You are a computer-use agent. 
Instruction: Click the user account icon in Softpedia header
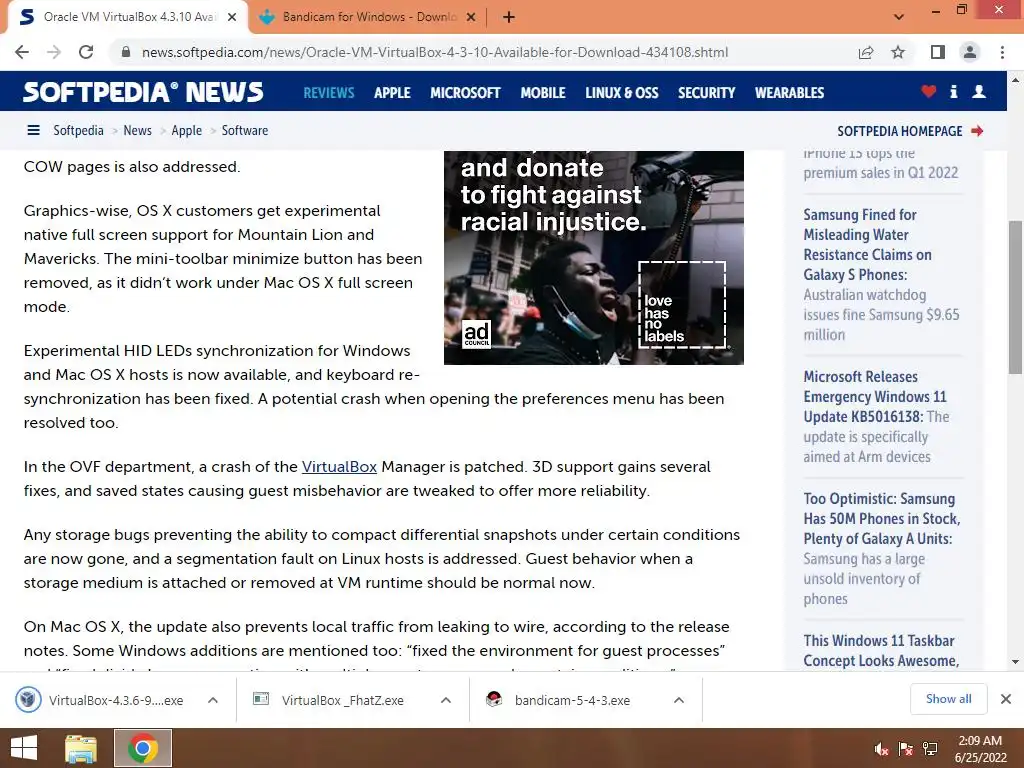pos(979,91)
